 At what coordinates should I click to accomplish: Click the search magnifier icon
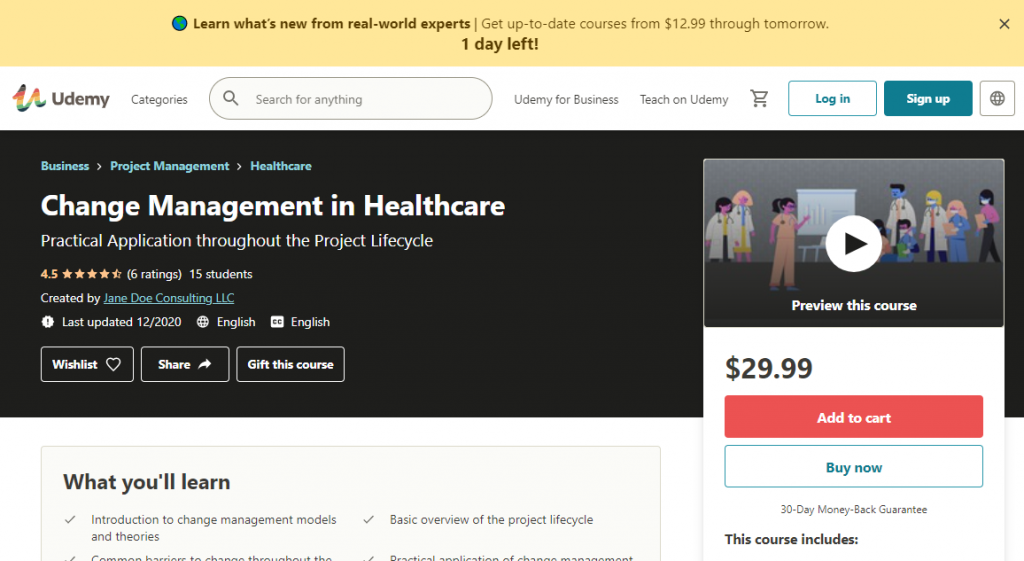click(231, 99)
